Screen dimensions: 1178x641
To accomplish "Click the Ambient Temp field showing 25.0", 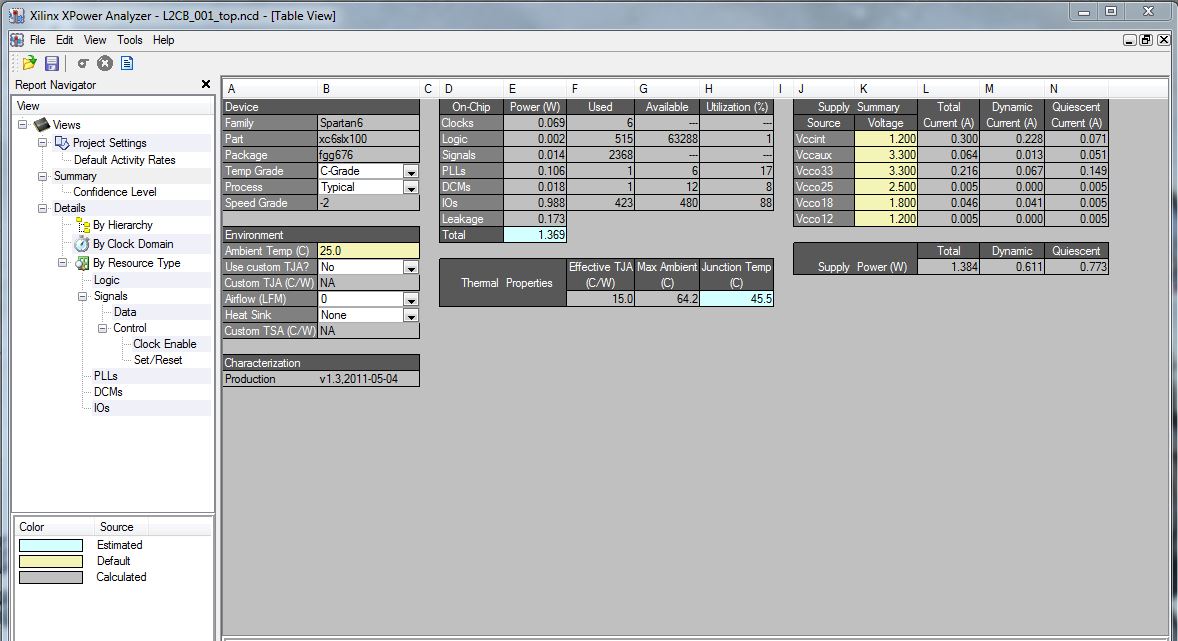I will point(368,251).
